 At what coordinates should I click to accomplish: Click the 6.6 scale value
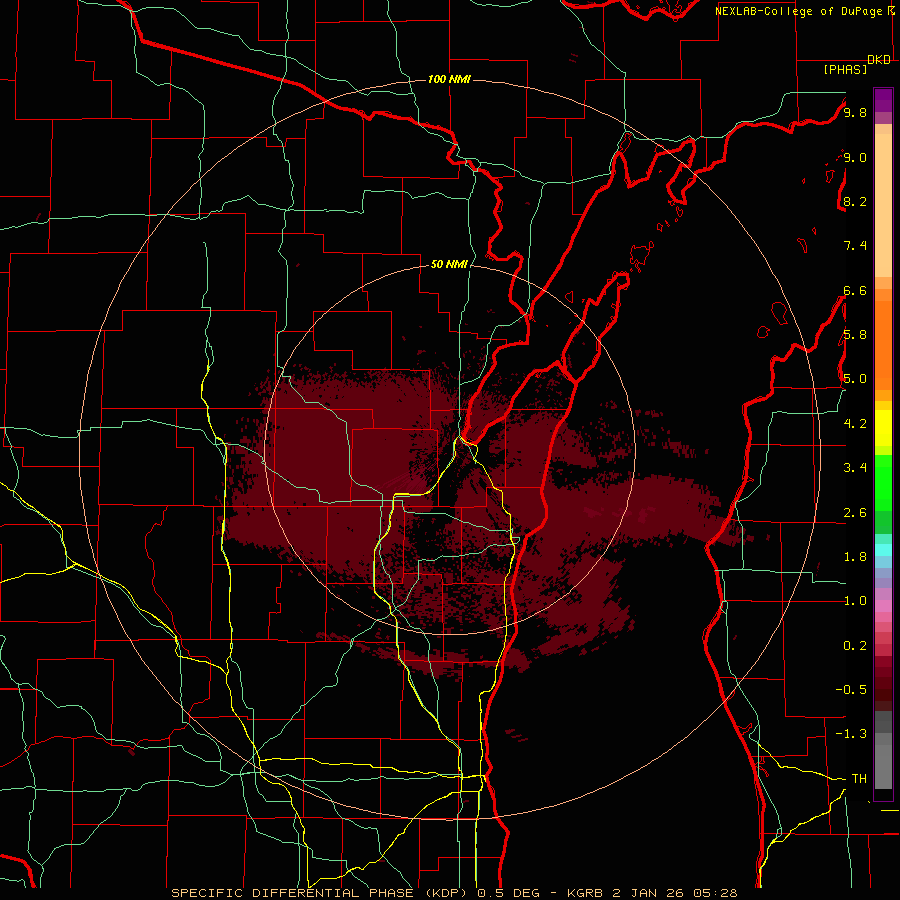(x=855, y=290)
